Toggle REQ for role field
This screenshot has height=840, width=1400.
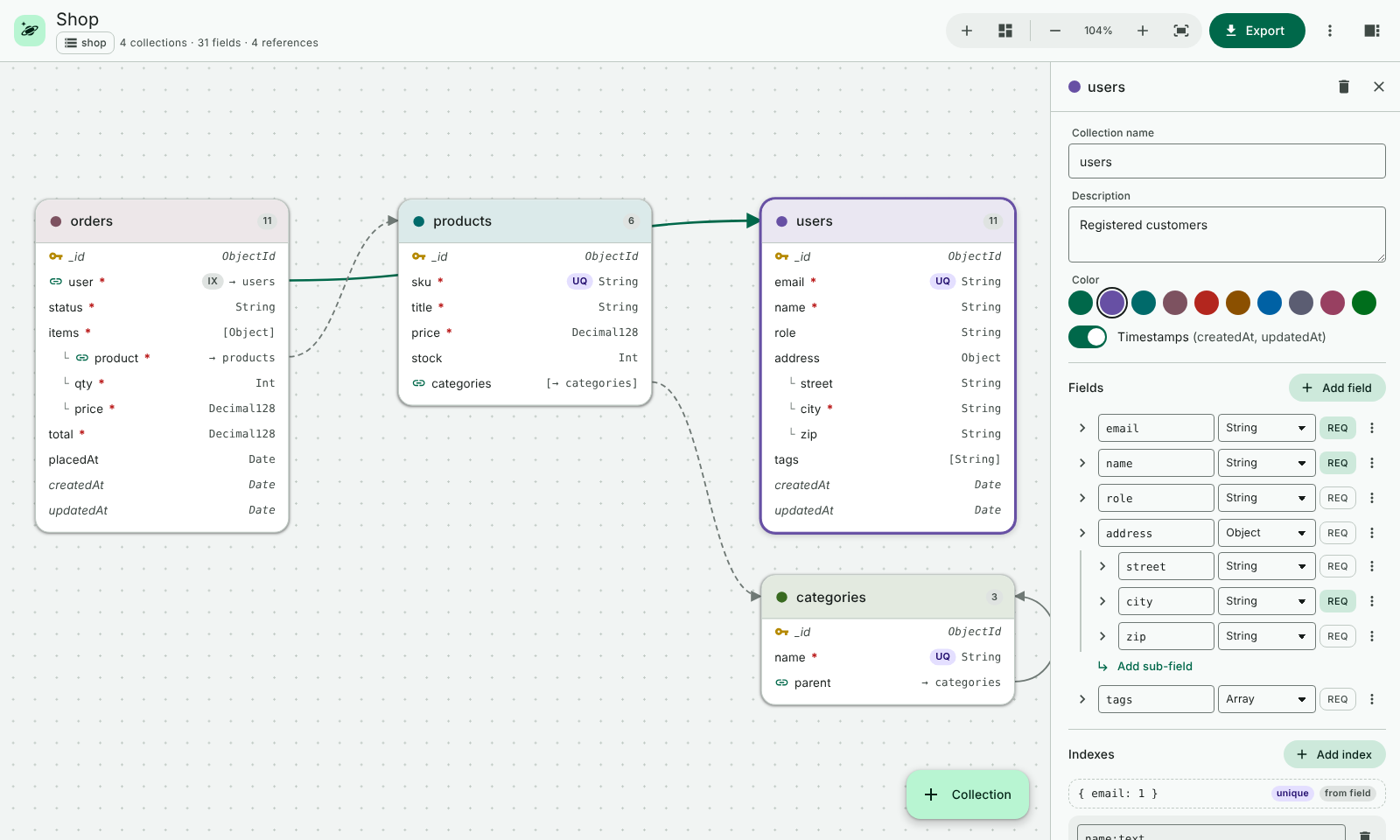tap(1337, 498)
